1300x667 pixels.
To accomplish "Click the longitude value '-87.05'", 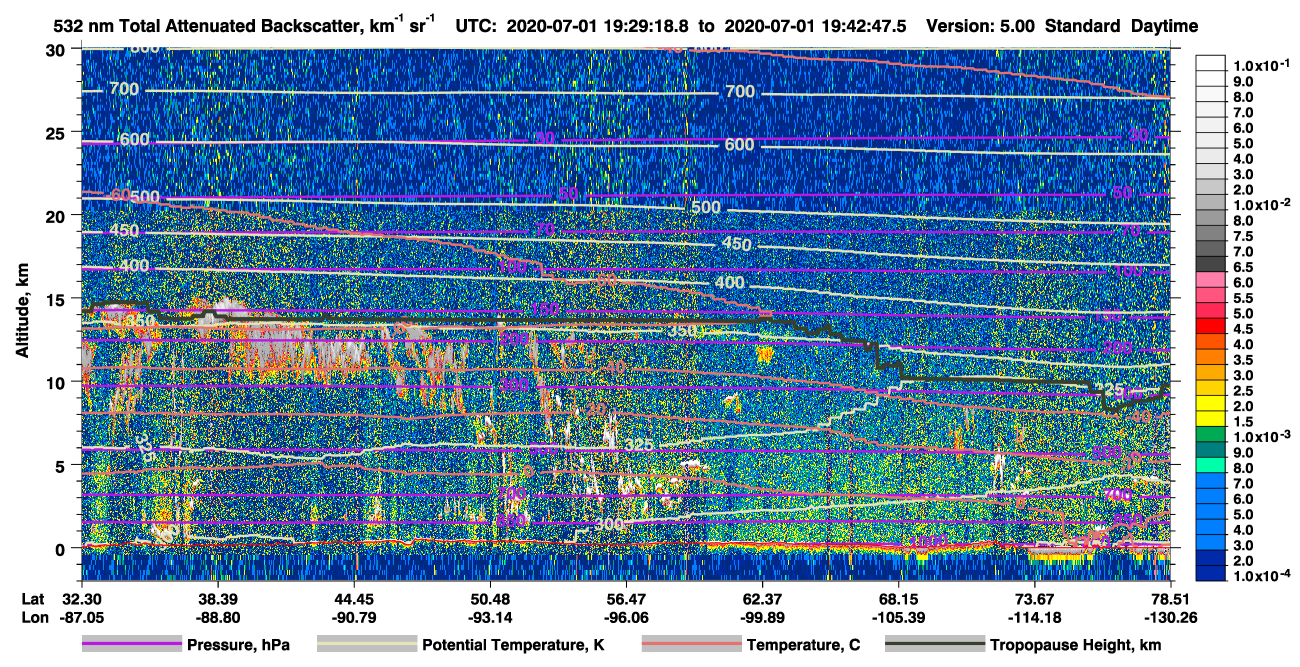I will click(80, 617).
